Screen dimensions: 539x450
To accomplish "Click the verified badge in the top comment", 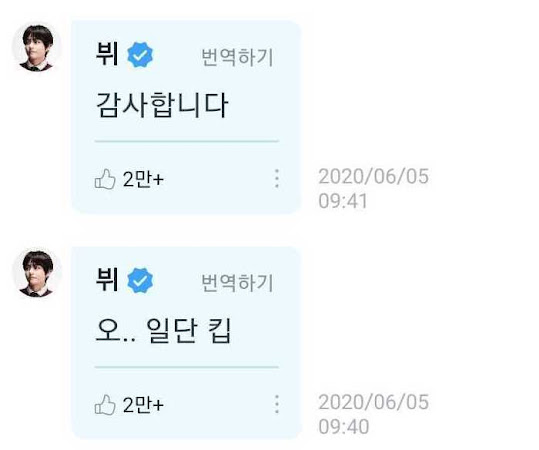I will [x=140, y=55].
